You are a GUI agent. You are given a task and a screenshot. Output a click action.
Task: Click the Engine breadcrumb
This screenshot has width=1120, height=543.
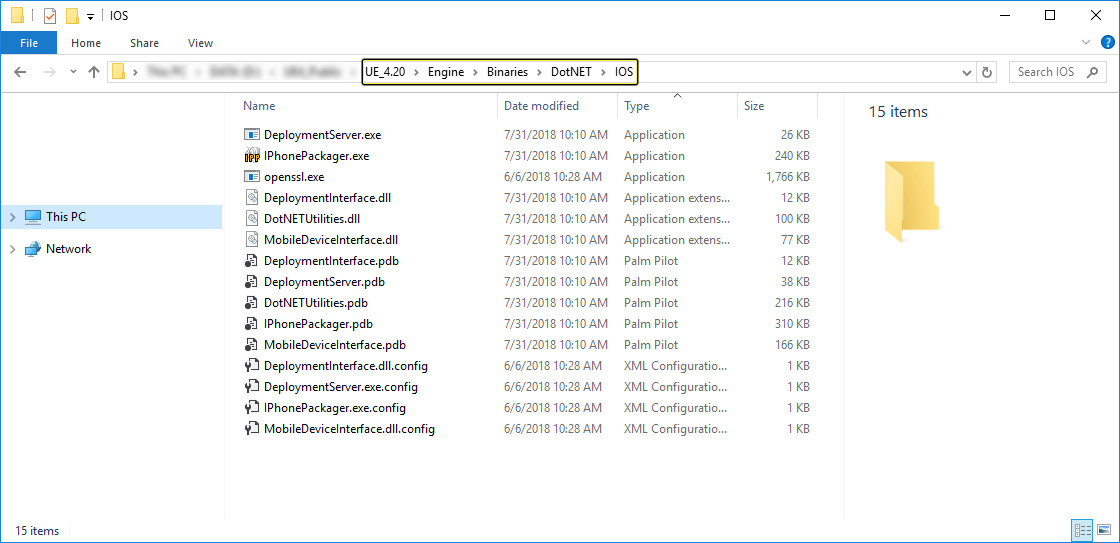(446, 71)
